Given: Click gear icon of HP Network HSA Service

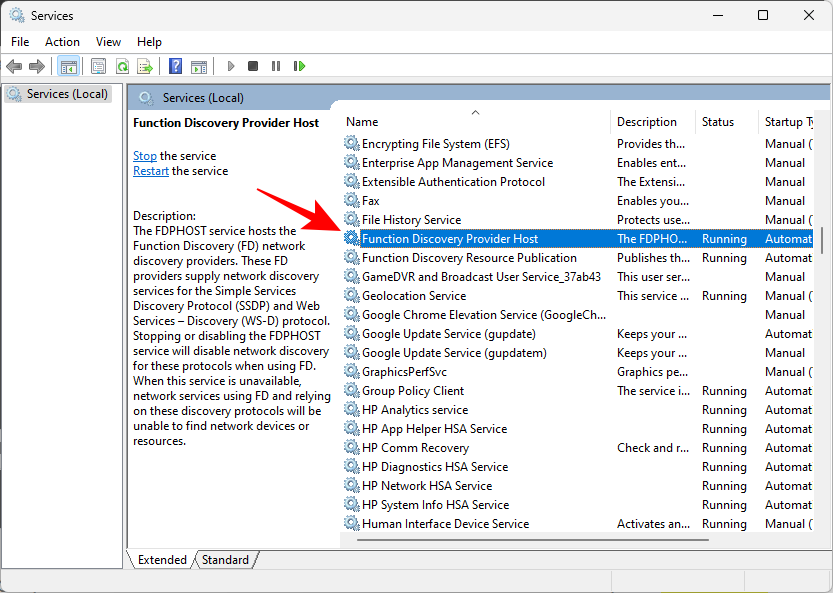Looking at the screenshot, I should tap(351, 486).
